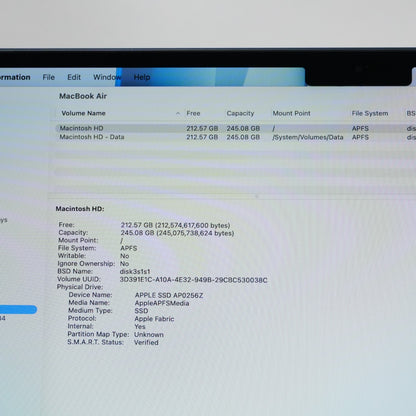This screenshot has height=416, width=416.
Task: Open the Edit menu
Action: 74,77
